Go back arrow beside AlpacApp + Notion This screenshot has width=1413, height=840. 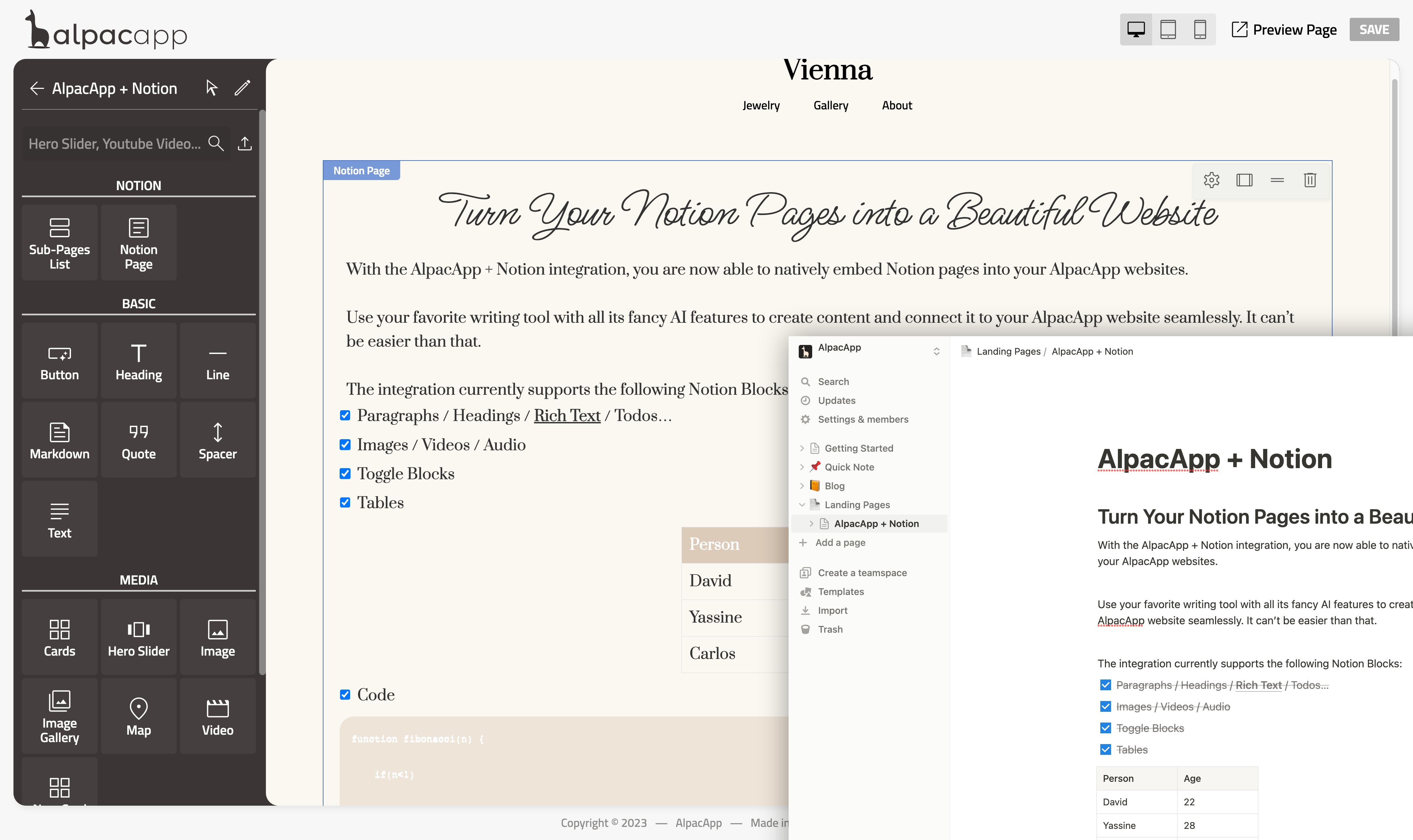click(x=37, y=88)
